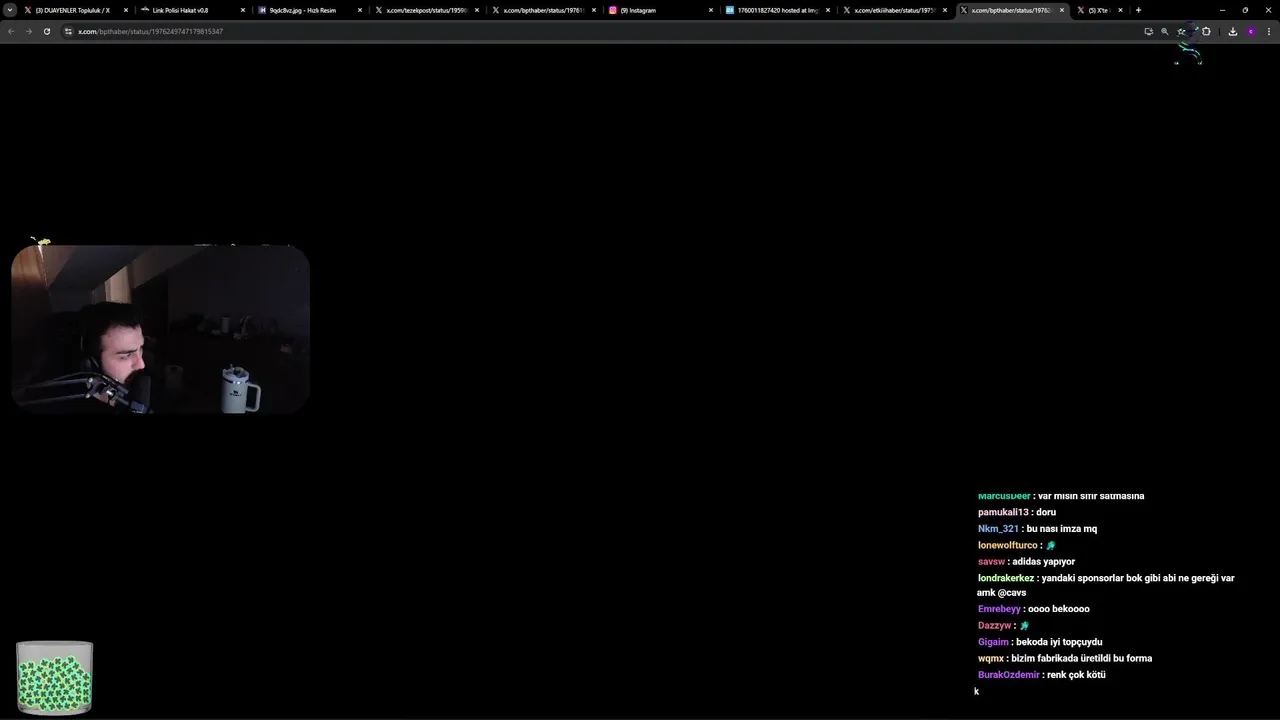Click chat username savsw

coord(991,562)
